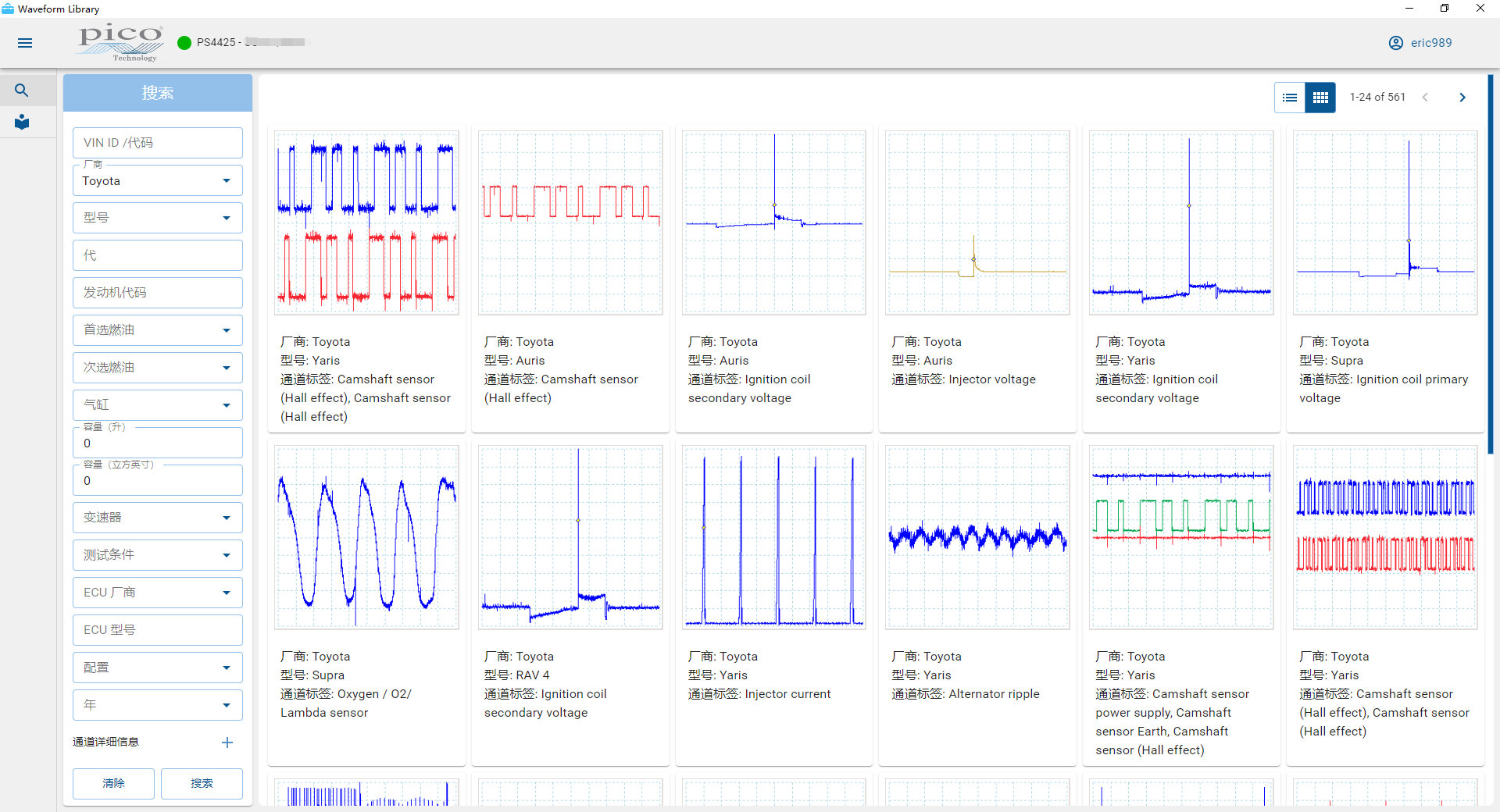Go to next page of results
1500x812 pixels.
1462,98
